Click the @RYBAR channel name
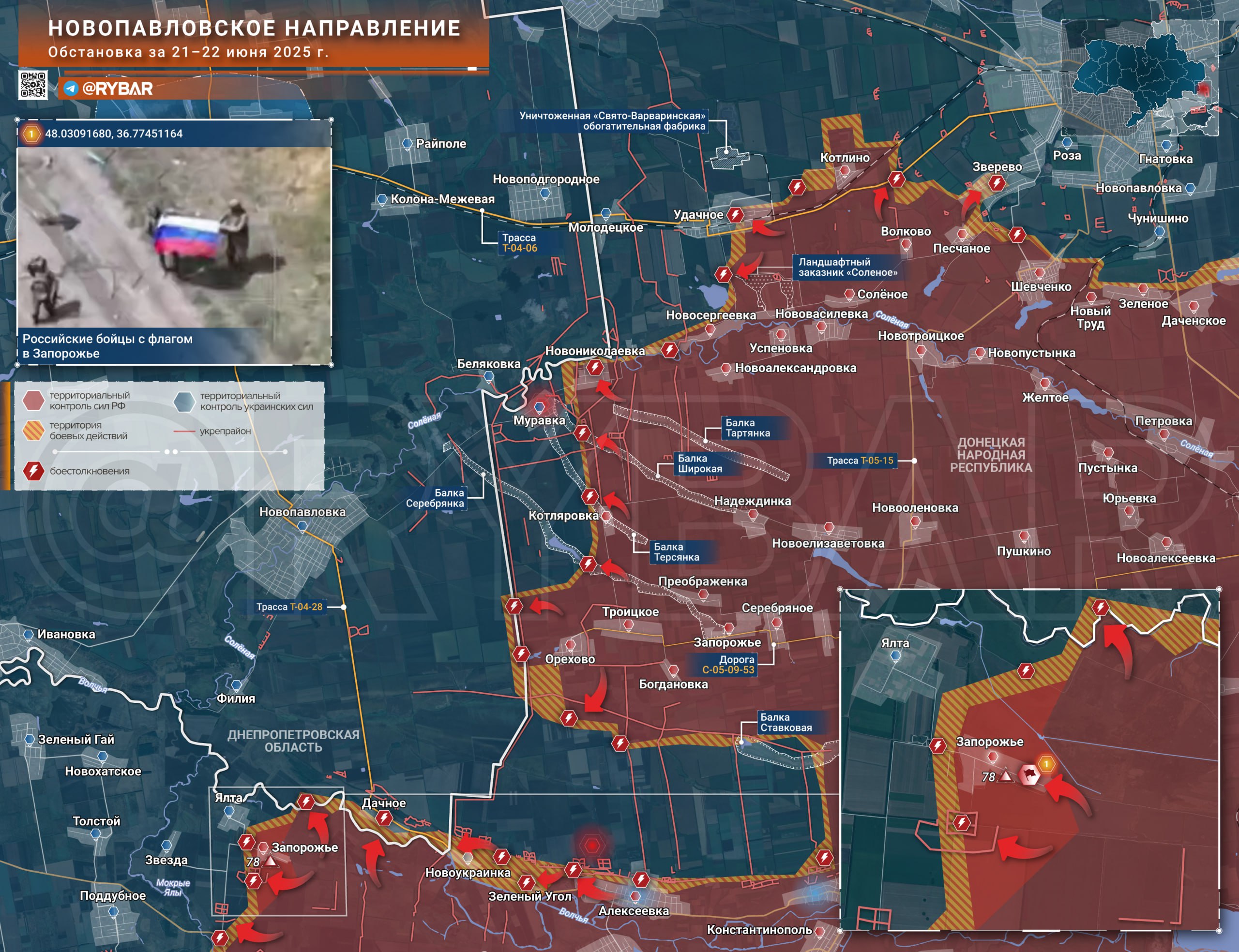 coord(117,89)
